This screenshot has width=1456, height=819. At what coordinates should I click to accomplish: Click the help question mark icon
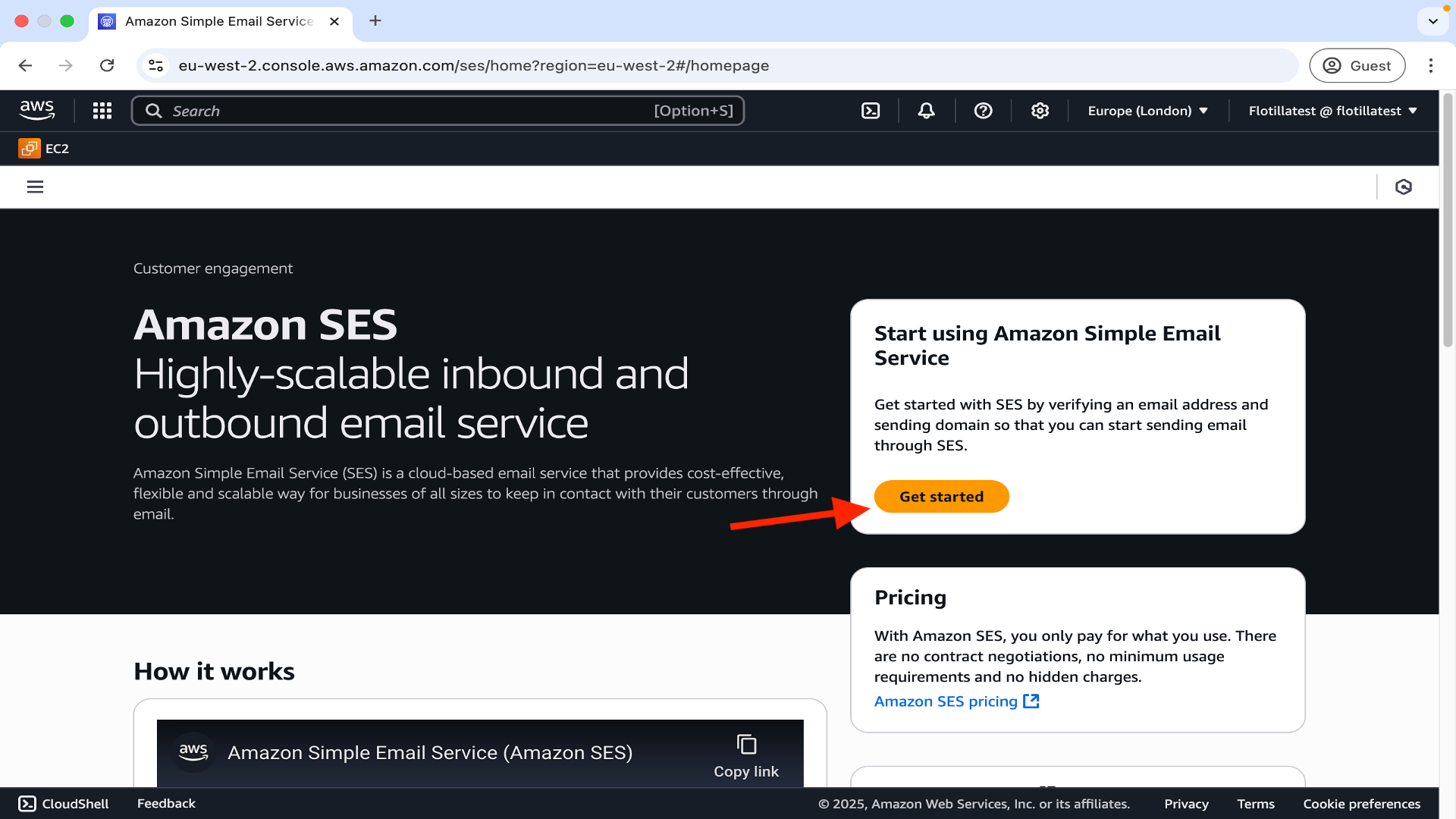click(983, 111)
